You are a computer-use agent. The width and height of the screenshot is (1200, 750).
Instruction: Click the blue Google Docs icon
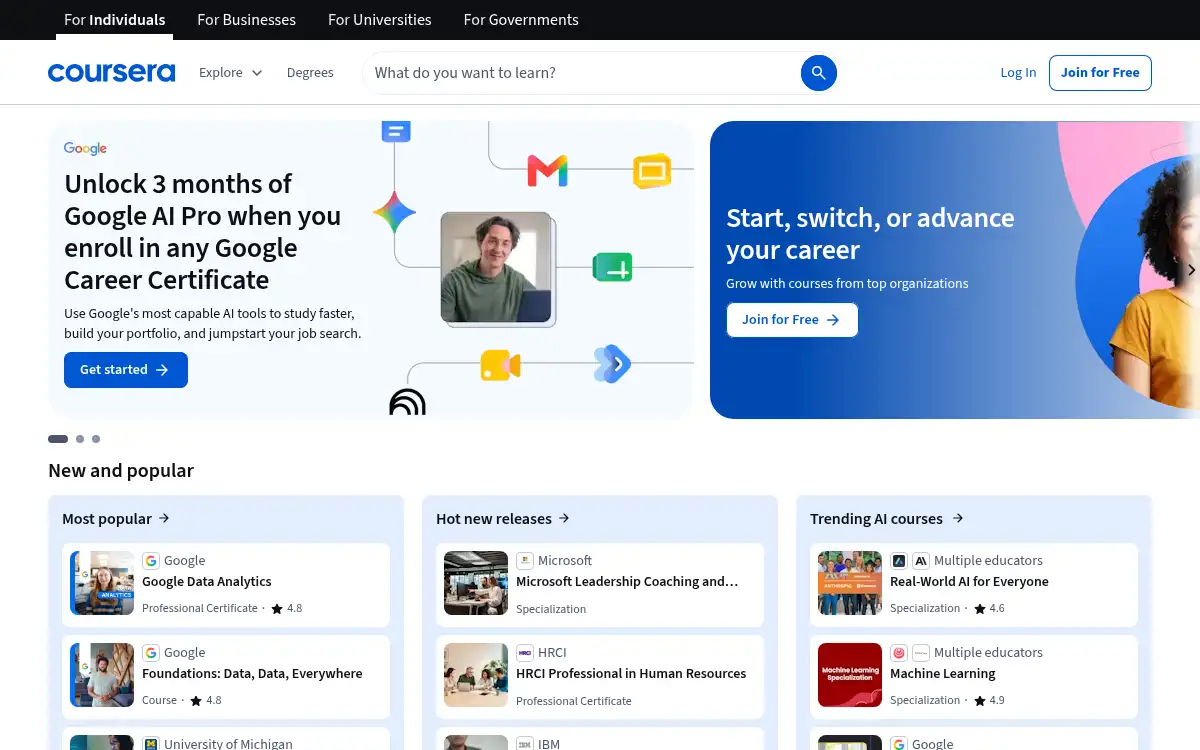tap(396, 131)
